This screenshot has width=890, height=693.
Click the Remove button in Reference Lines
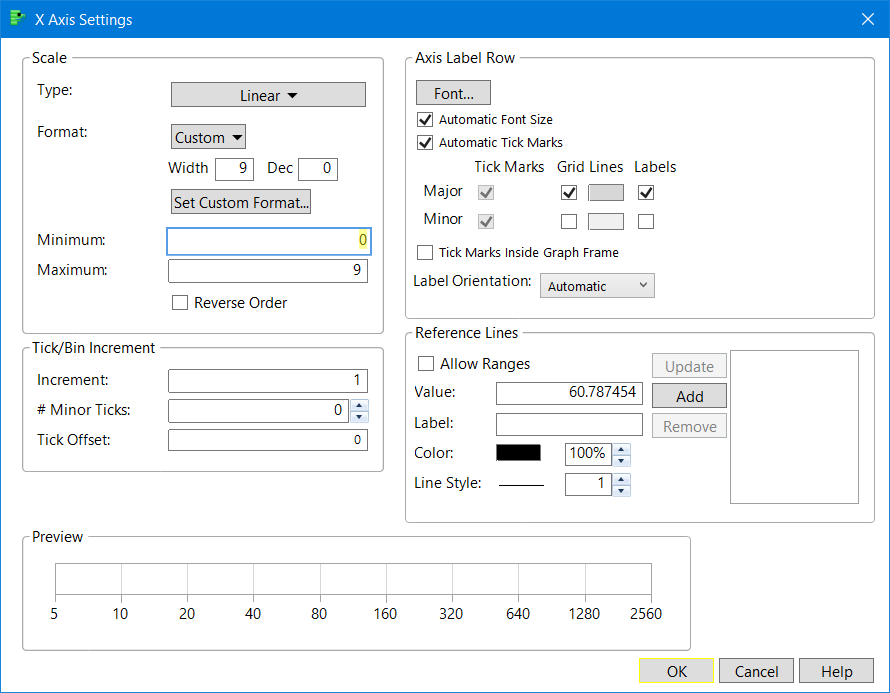point(688,425)
